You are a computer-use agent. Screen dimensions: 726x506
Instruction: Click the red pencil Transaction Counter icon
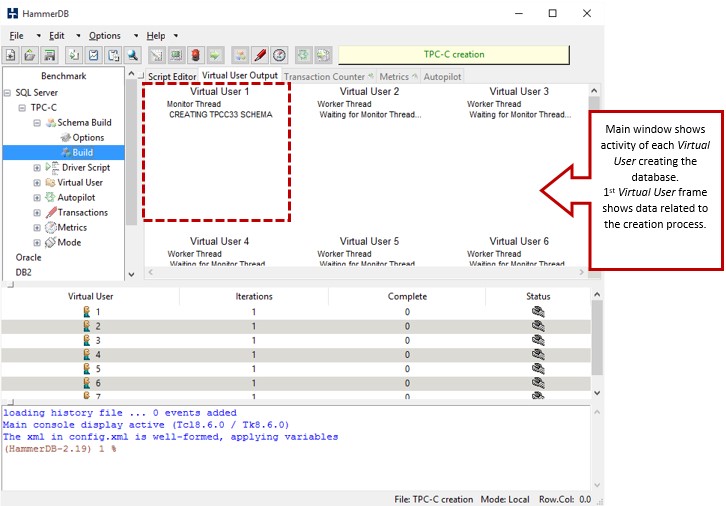click(260, 55)
